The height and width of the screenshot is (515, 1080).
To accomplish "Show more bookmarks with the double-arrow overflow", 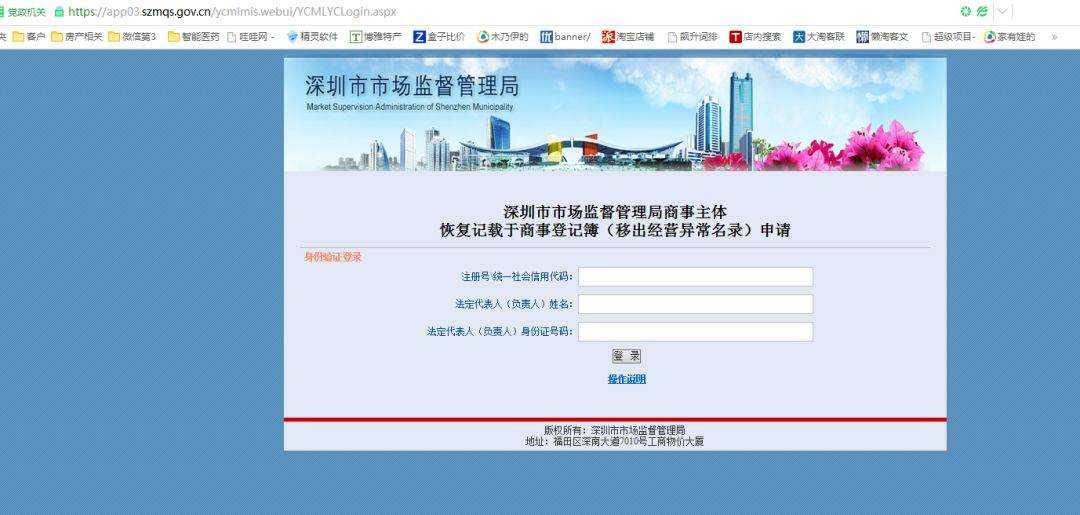I will [x=1055, y=37].
